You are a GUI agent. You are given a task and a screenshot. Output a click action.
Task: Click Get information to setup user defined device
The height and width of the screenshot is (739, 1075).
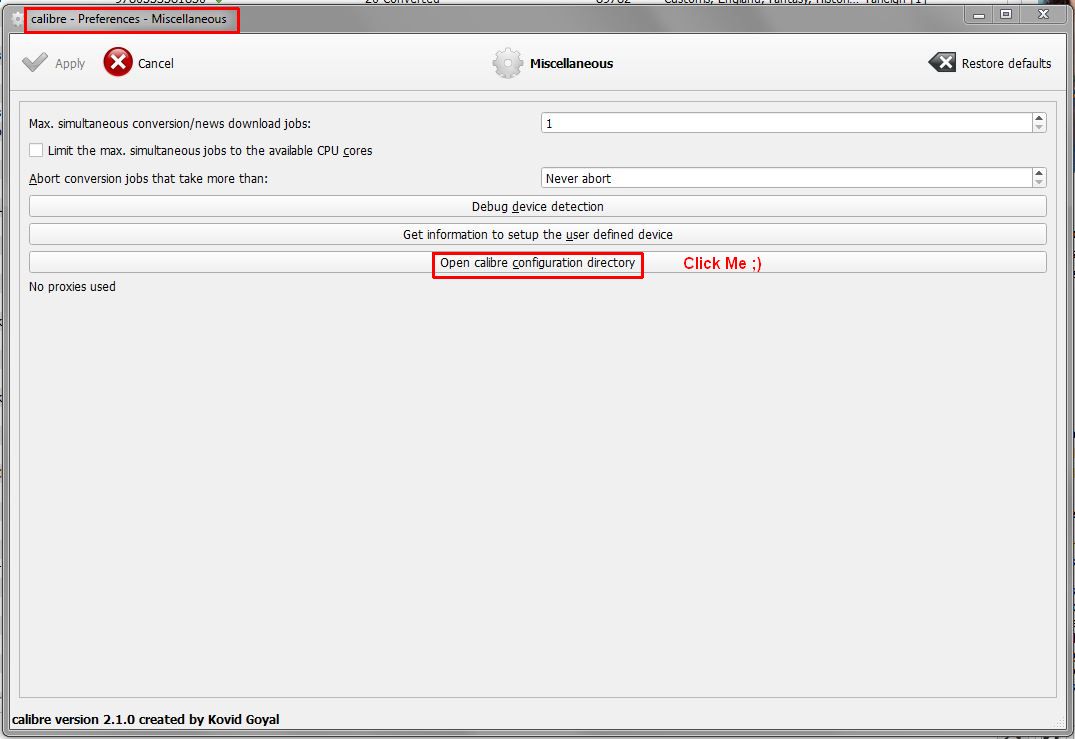[538, 234]
